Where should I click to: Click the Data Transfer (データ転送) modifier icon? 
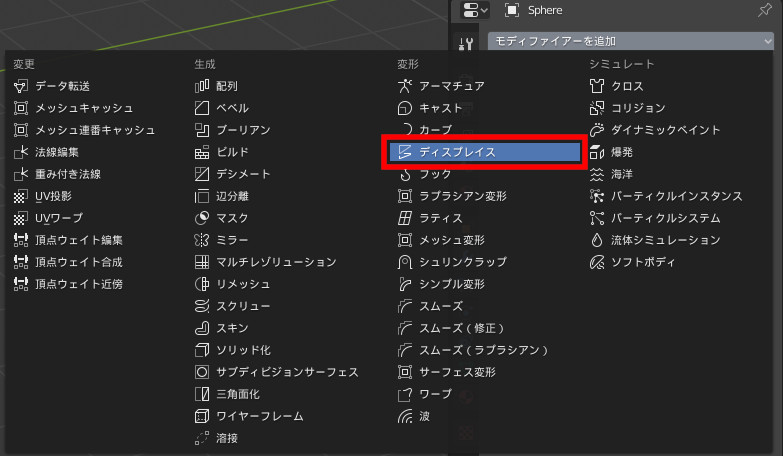pyautogui.click(x=20, y=86)
